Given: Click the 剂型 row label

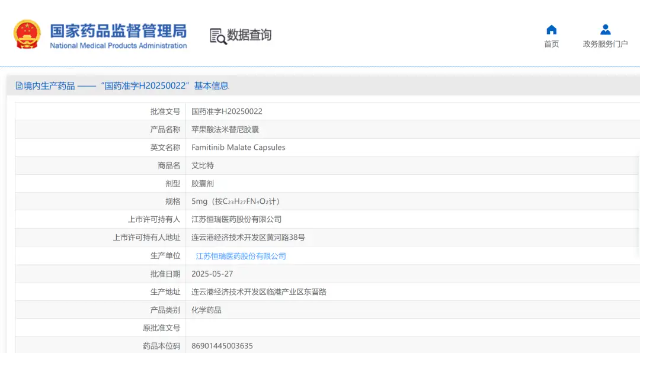Looking at the screenshot, I should coord(172,184).
